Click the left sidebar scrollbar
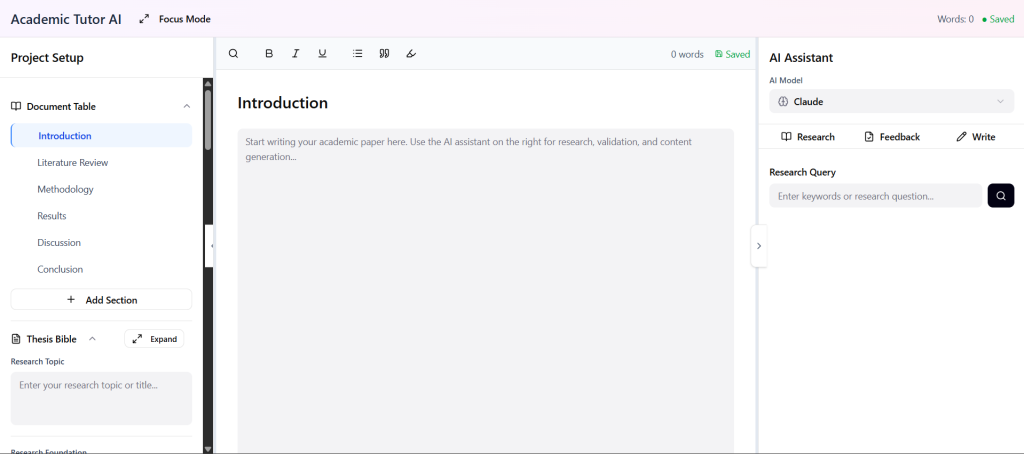 pyautogui.click(x=208, y=120)
